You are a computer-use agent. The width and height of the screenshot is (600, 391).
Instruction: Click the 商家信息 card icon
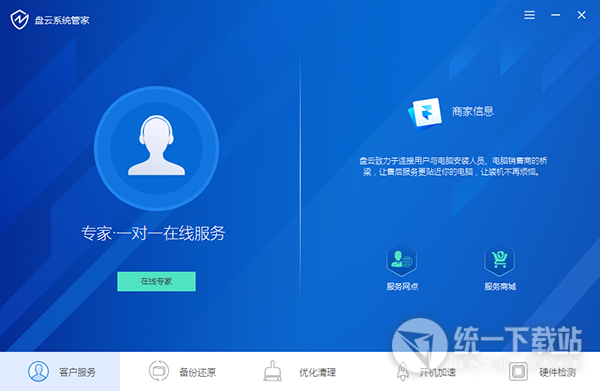tap(425, 114)
